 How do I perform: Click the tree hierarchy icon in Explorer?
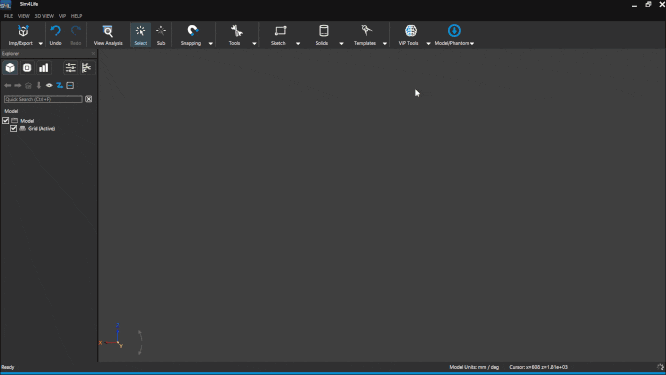coord(87,68)
